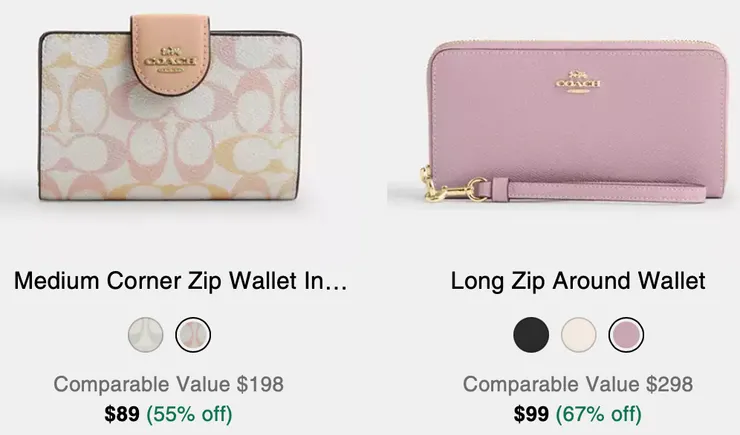Click the Medium Corner Zip Wallet title link

pyautogui.click(x=180, y=282)
